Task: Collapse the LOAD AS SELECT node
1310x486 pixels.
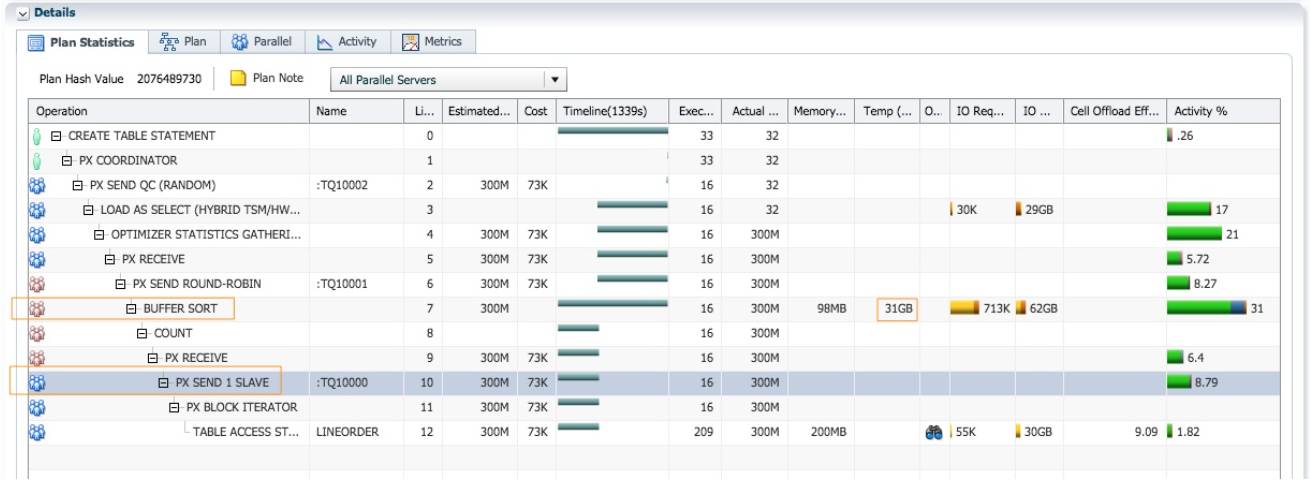Action: point(89,210)
